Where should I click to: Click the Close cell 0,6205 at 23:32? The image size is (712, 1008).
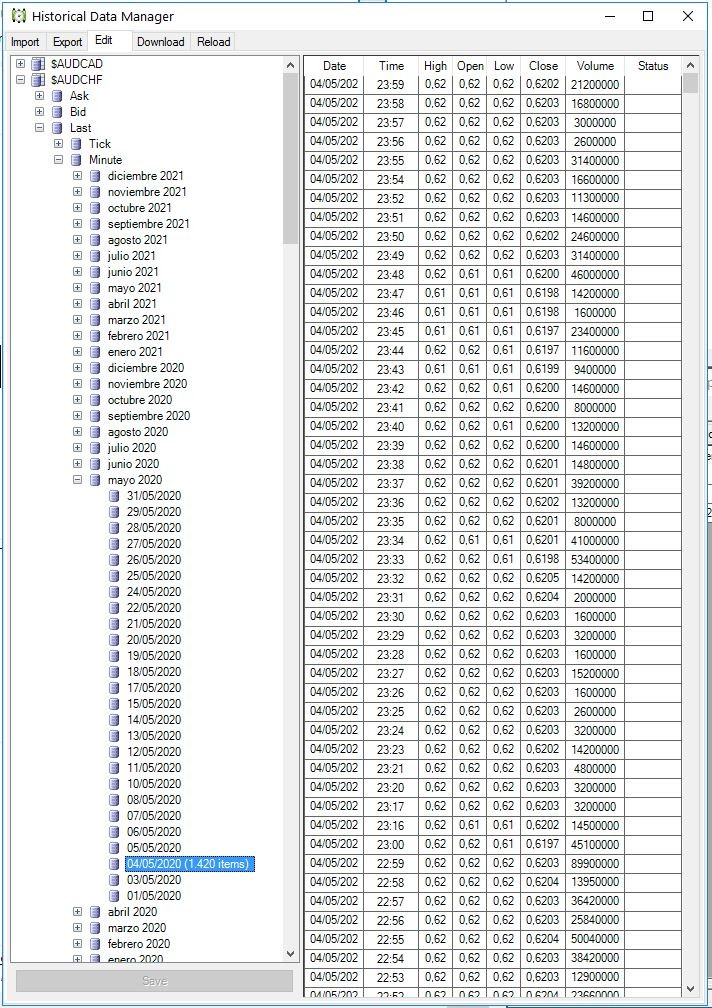tap(543, 578)
